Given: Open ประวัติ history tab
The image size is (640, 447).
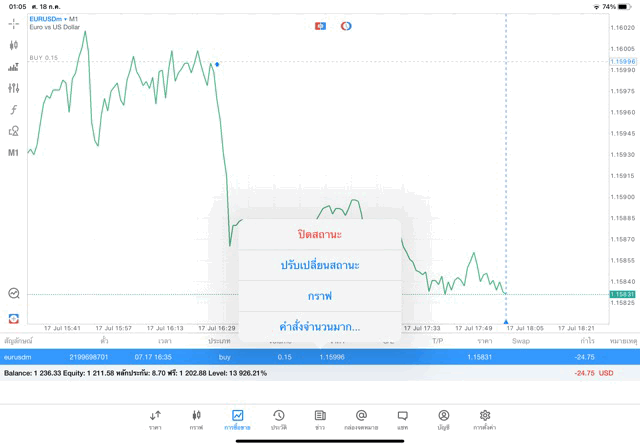Looking at the screenshot, I should [279, 419].
